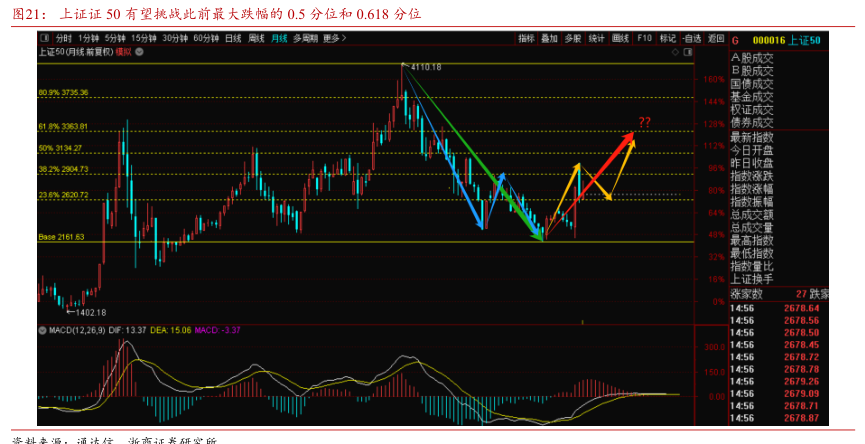Toggle 叠加 overlay on the chart
This screenshot has height=444, width=865.
[x=549, y=38]
